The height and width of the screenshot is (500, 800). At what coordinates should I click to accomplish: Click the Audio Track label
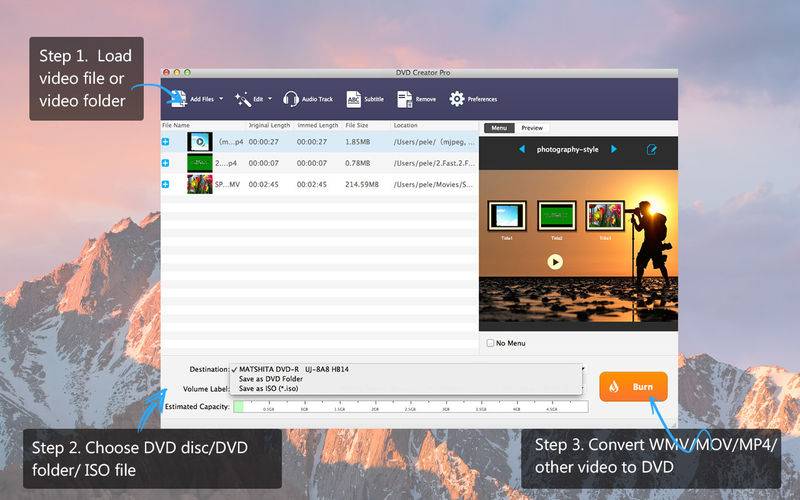pyautogui.click(x=317, y=99)
